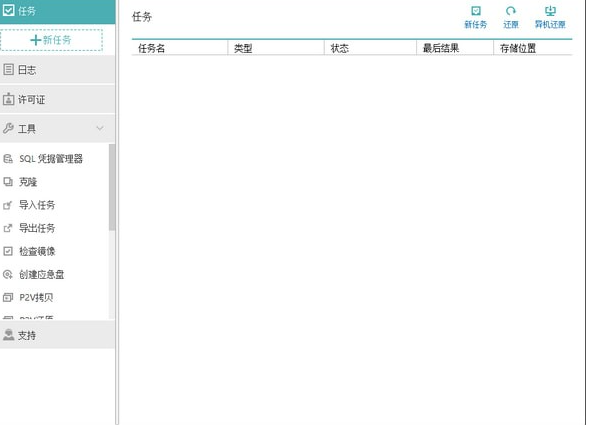Click the 工具 wrench icon
The width and height of the screenshot is (589, 425).
point(8,128)
